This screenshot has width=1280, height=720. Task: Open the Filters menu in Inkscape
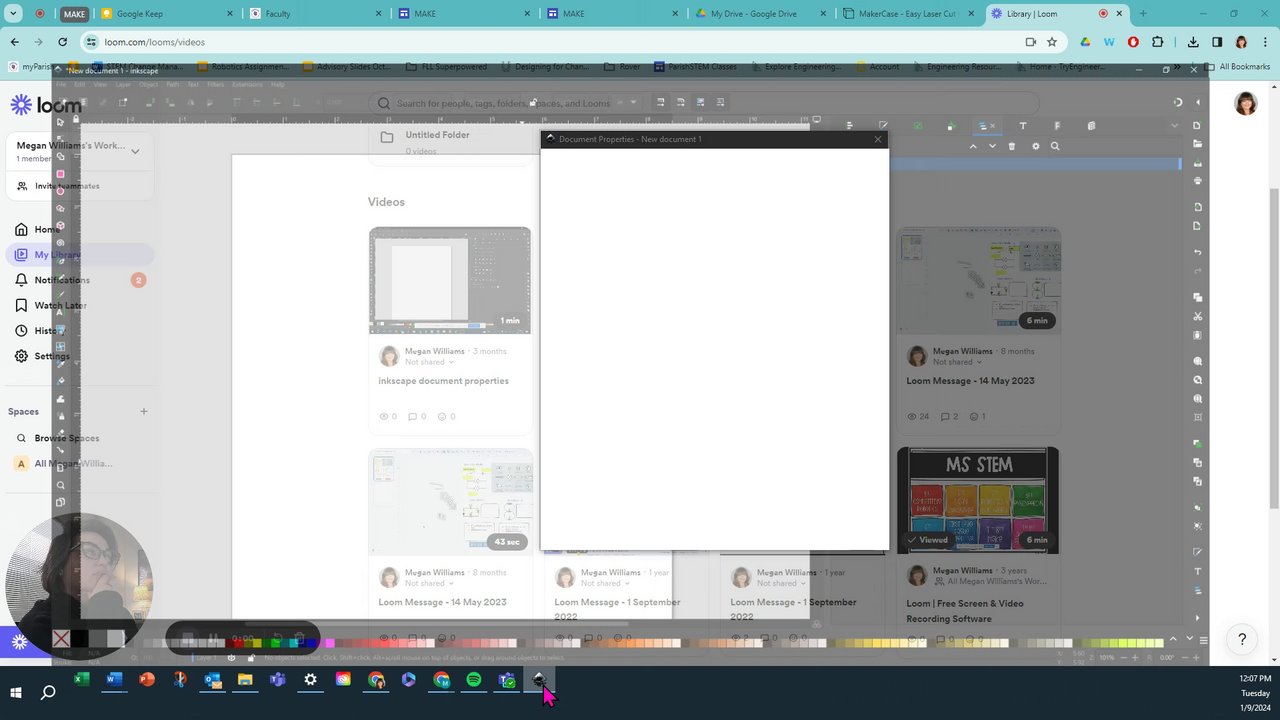pyautogui.click(x=215, y=85)
